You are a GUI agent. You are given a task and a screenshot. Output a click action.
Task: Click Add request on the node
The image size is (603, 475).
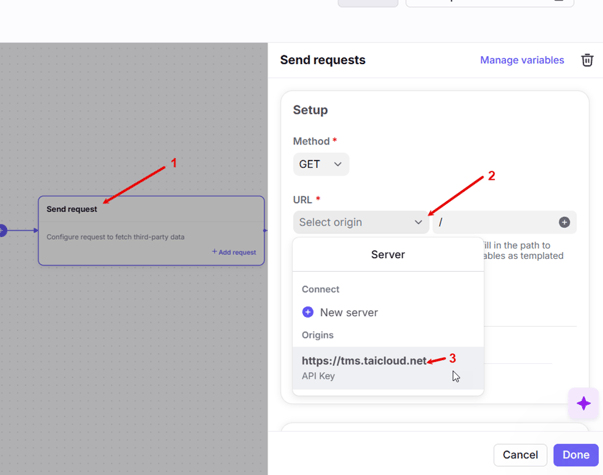click(234, 252)
